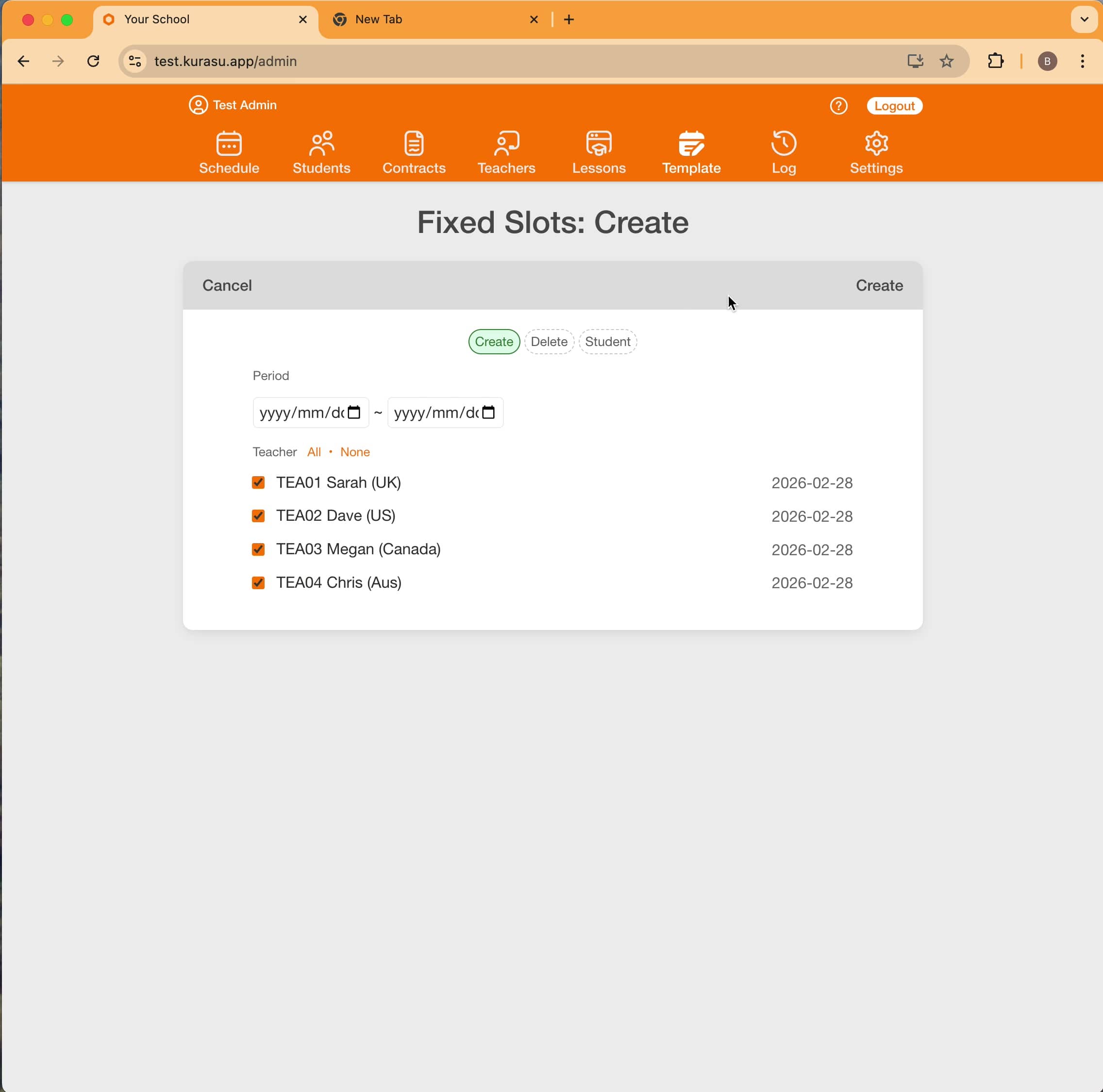Viewport: 1103px width, 1092px height.
Task: Open the Teachers section
Action: pyautogui.click(x=506, y=152)
